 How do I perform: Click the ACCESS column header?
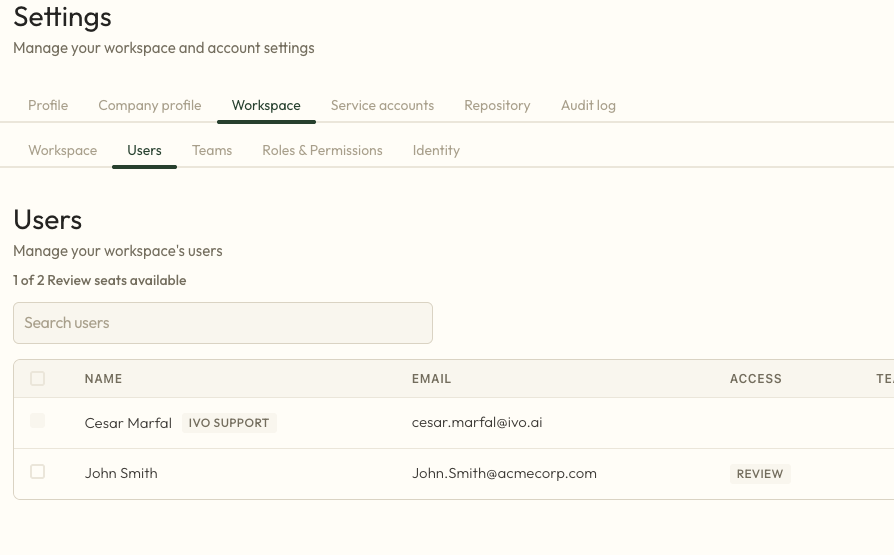tap(755, 379)
